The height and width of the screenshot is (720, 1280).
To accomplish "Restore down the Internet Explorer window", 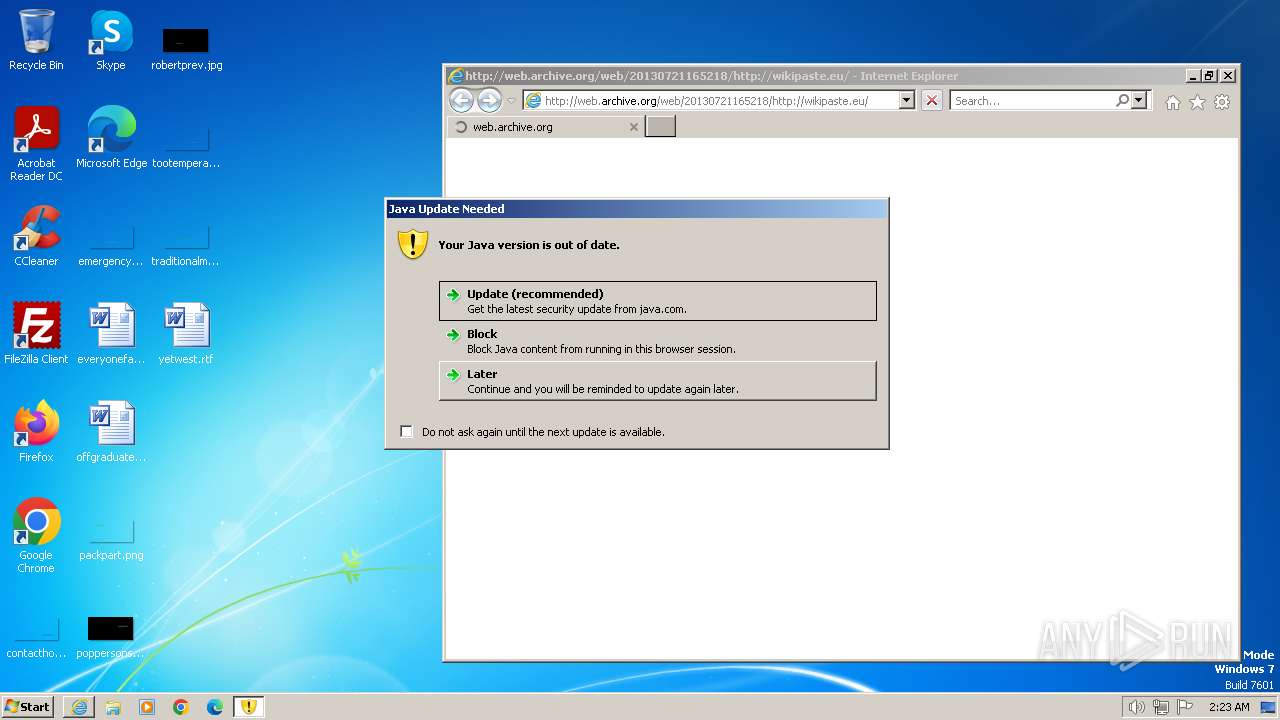I will pos(1210,75).
